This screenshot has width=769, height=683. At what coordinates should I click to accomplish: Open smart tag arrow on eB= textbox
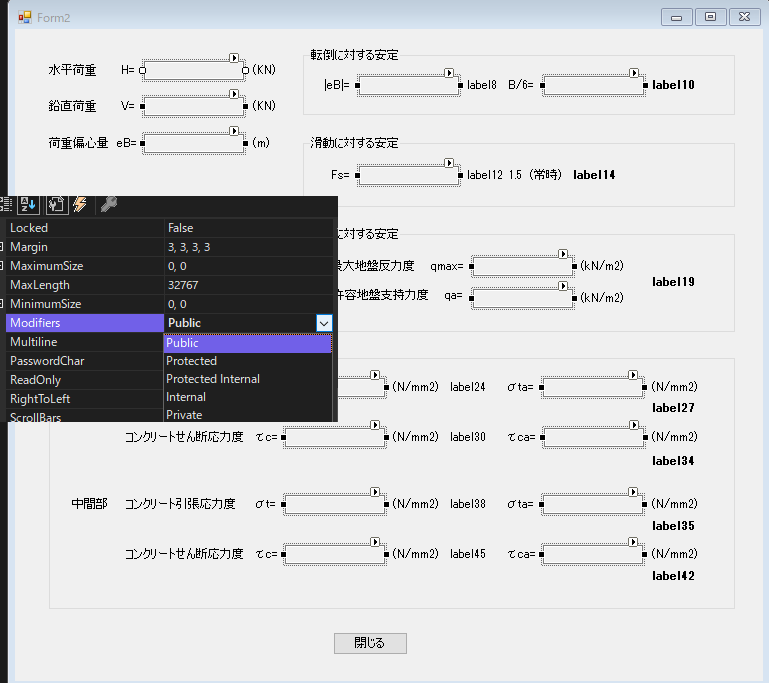coord(234,131)
